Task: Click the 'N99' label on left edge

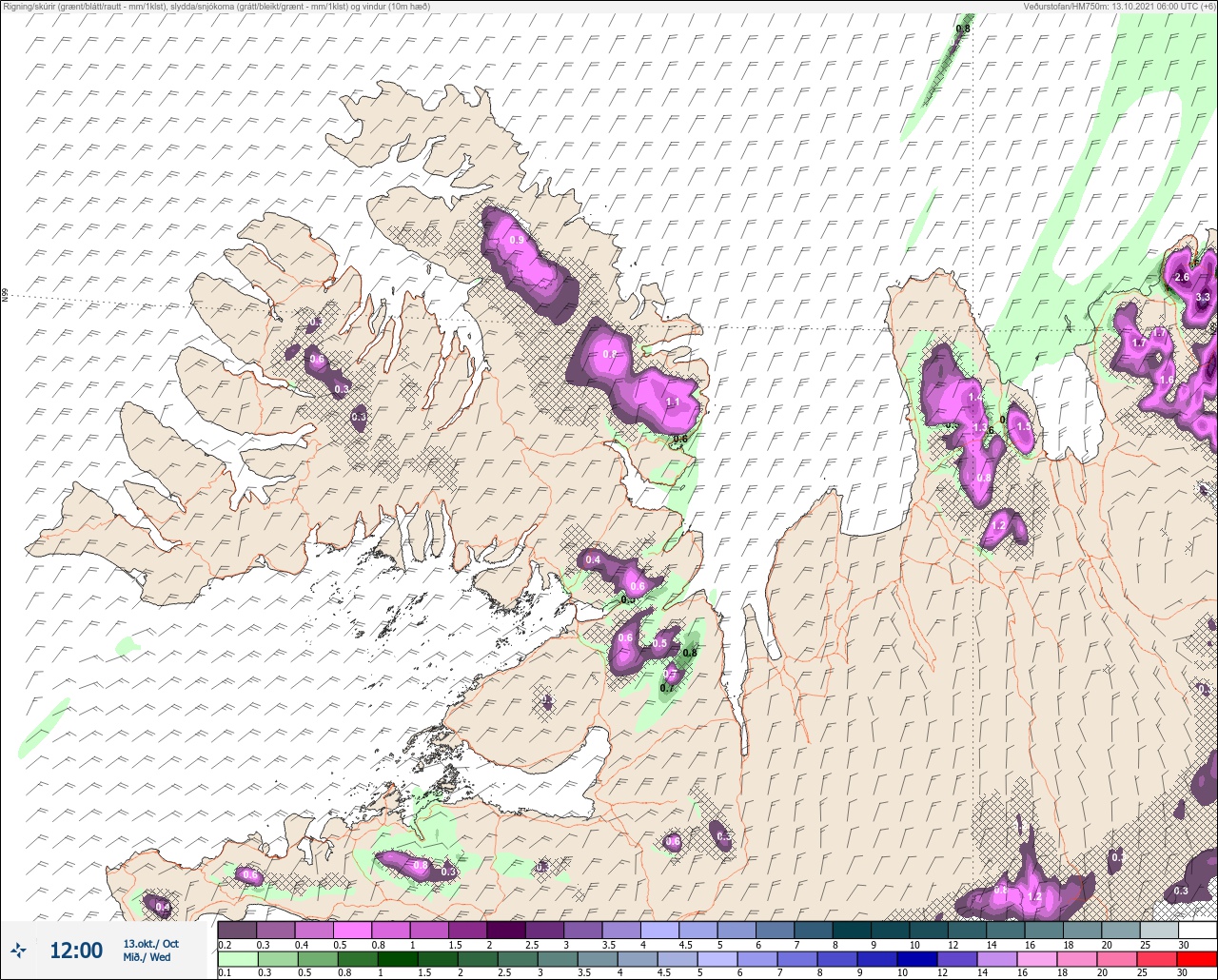Action: (x=5, y=296)
